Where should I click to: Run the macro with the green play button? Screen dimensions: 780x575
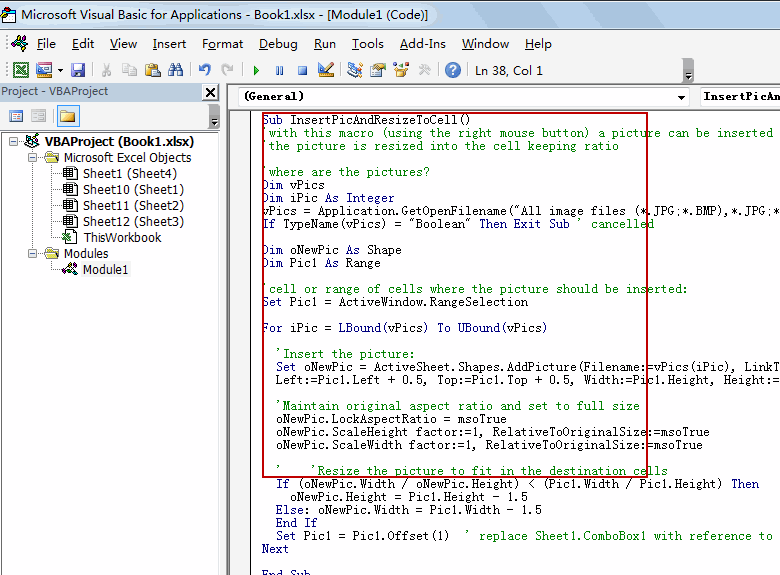(x=256, y=70)
